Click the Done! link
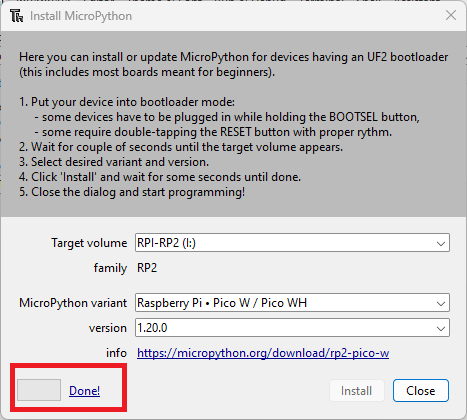 coord(84,390)
